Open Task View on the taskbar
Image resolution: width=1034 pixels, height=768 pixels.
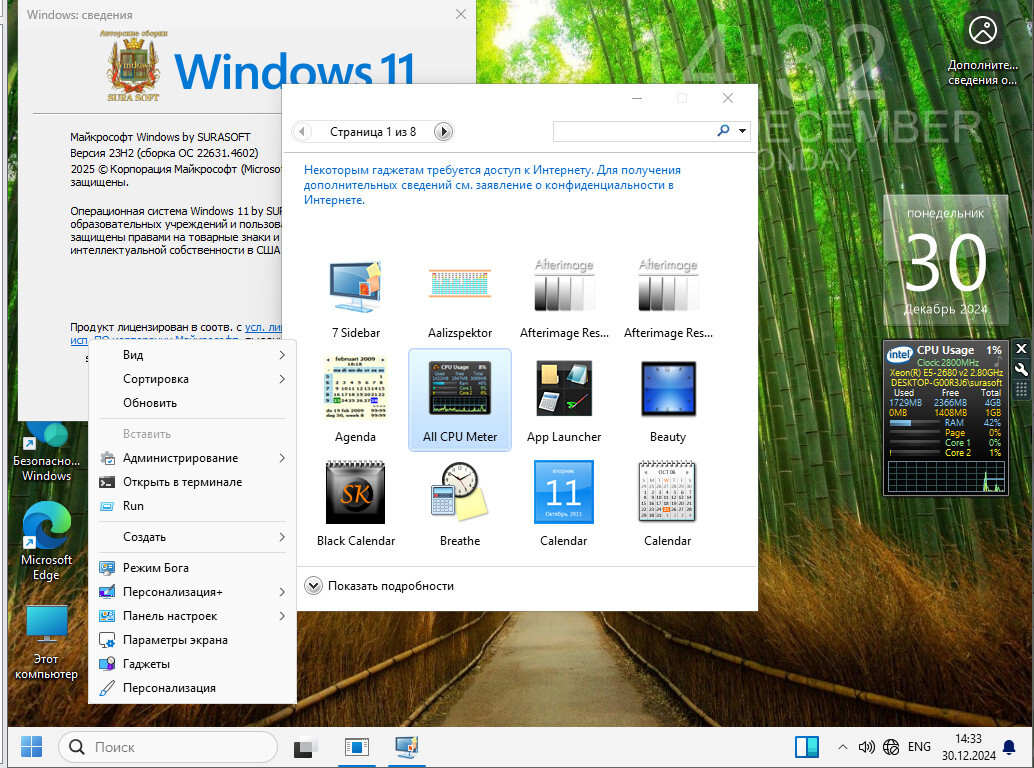(305, 747)
